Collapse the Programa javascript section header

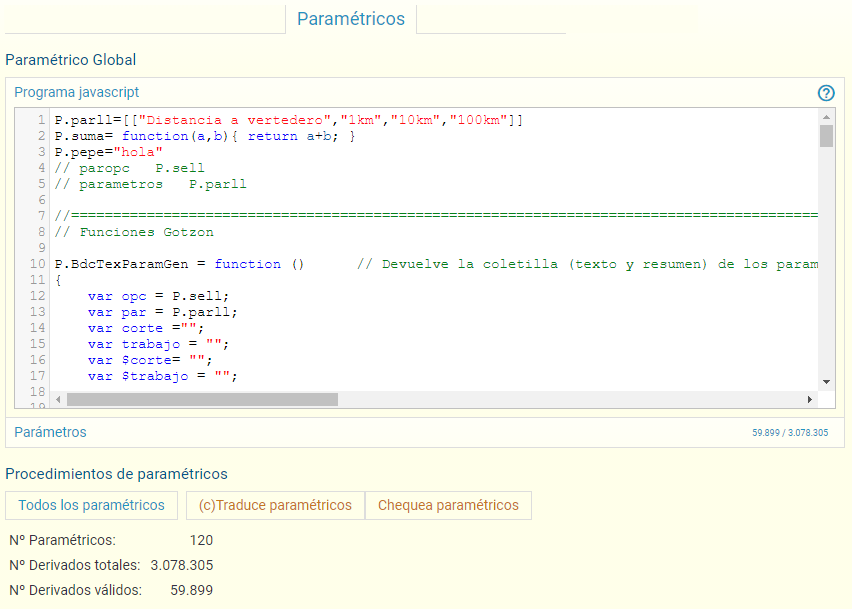77,92
